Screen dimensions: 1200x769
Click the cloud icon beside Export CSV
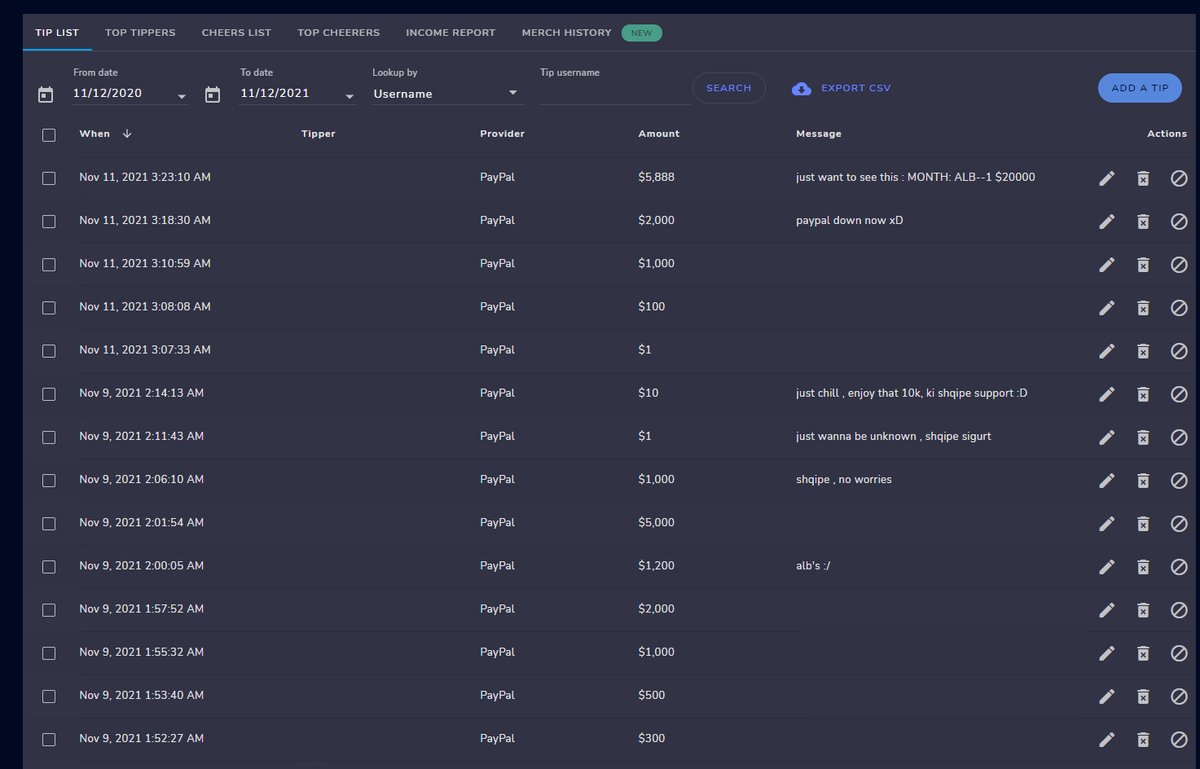click(x=801, y=88)
